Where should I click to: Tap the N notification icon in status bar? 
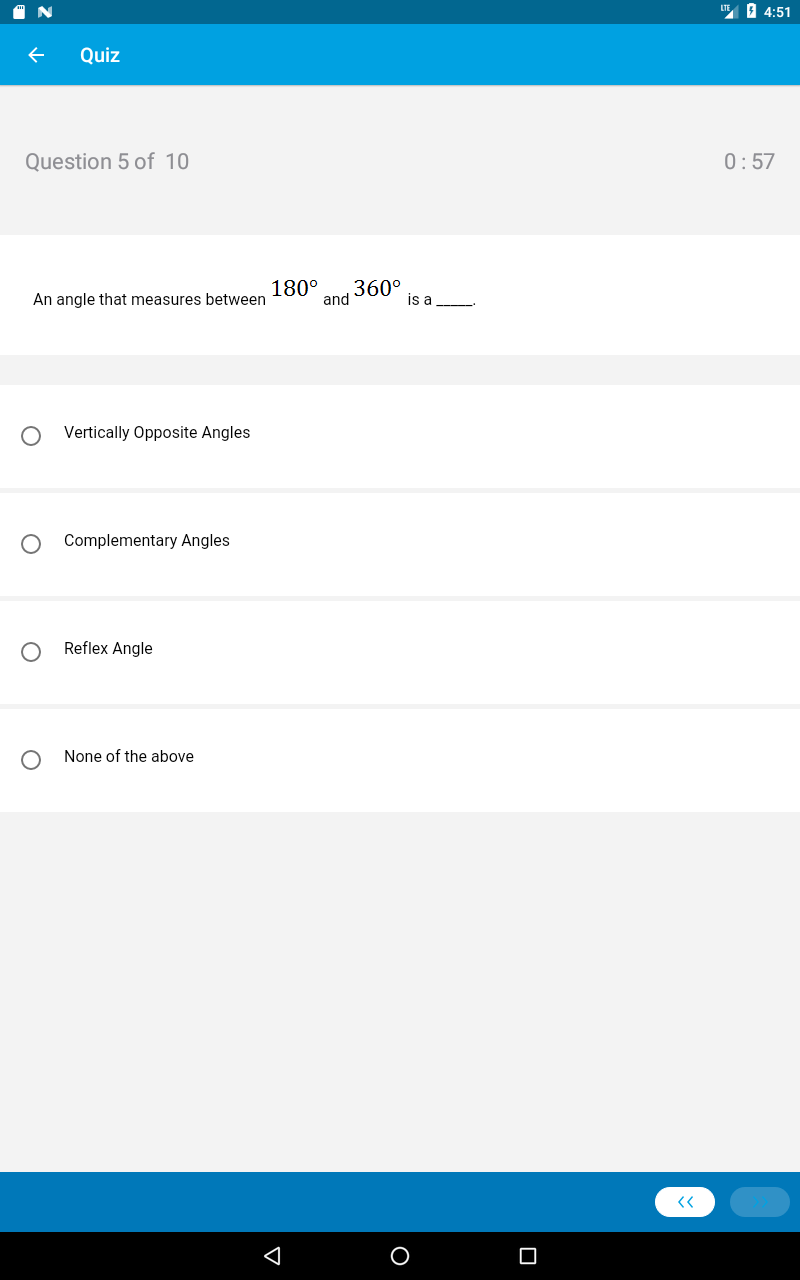tap(44, 12)
